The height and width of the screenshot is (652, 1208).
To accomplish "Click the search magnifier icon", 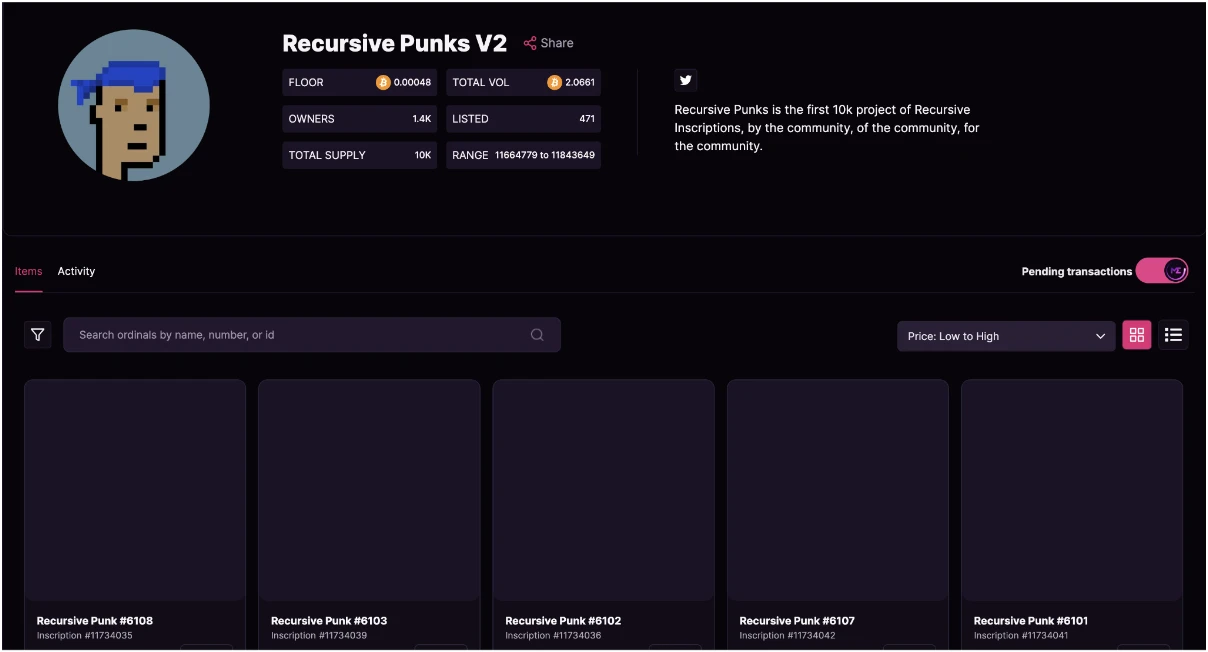I will pyautogui.click(x=537, y=335).
